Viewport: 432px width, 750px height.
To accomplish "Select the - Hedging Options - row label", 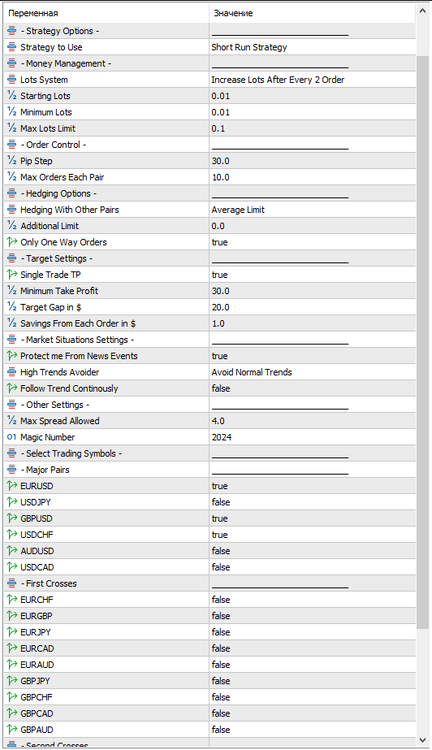I will point(59,194).
